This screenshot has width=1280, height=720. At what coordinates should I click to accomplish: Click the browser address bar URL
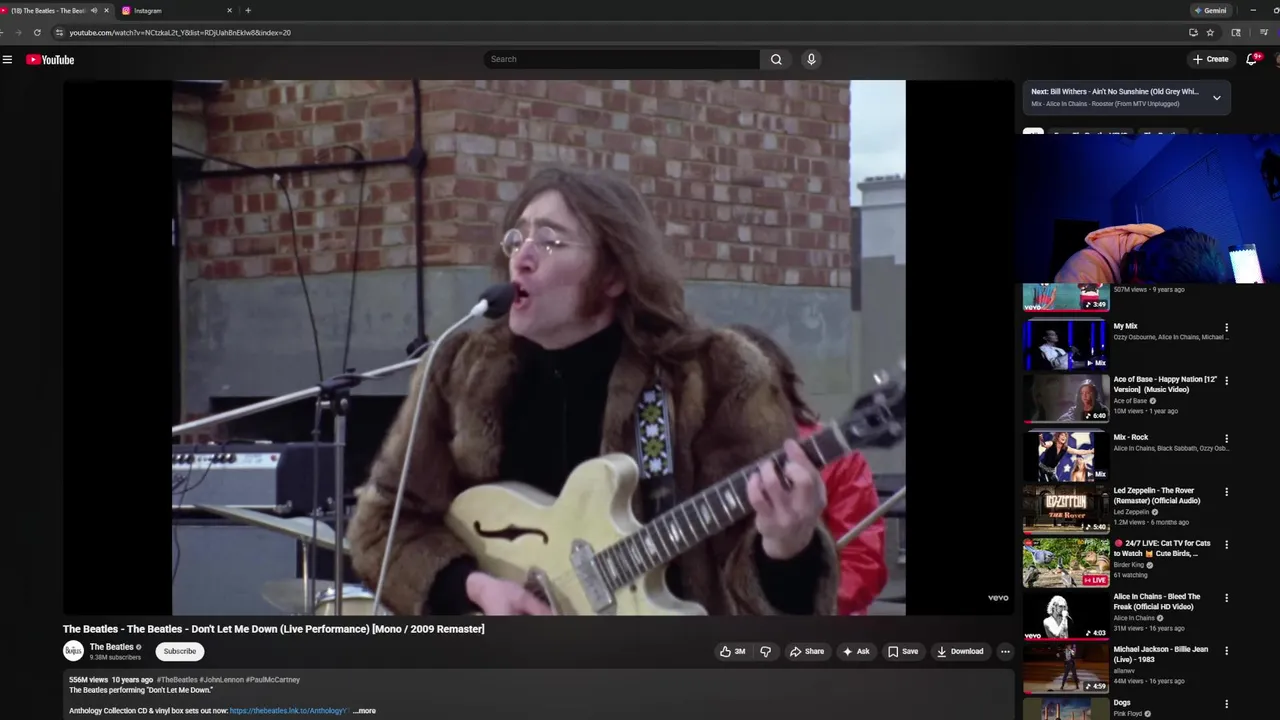coord(180,32)
